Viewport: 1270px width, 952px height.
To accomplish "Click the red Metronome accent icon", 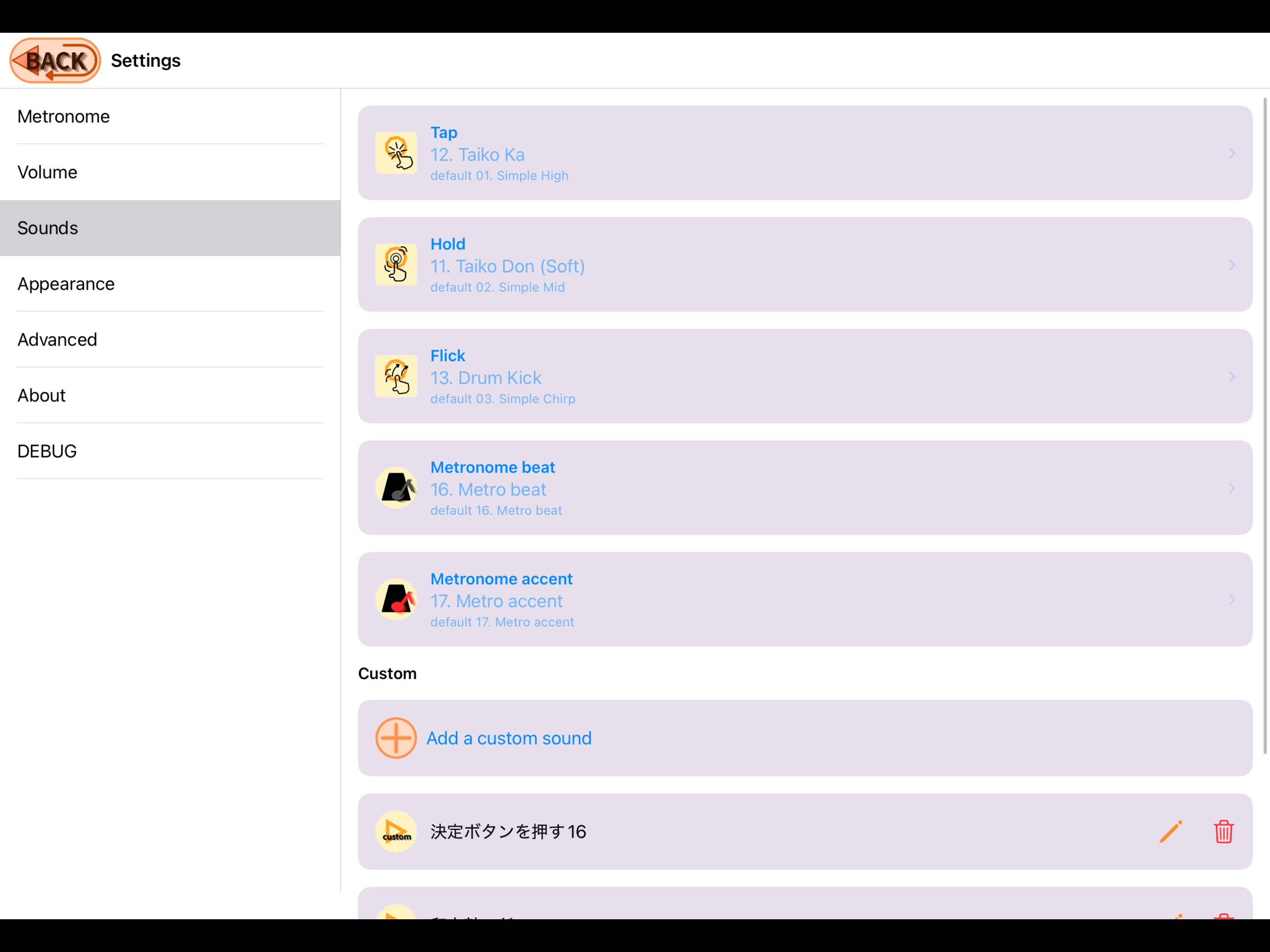I will [396, 600].
